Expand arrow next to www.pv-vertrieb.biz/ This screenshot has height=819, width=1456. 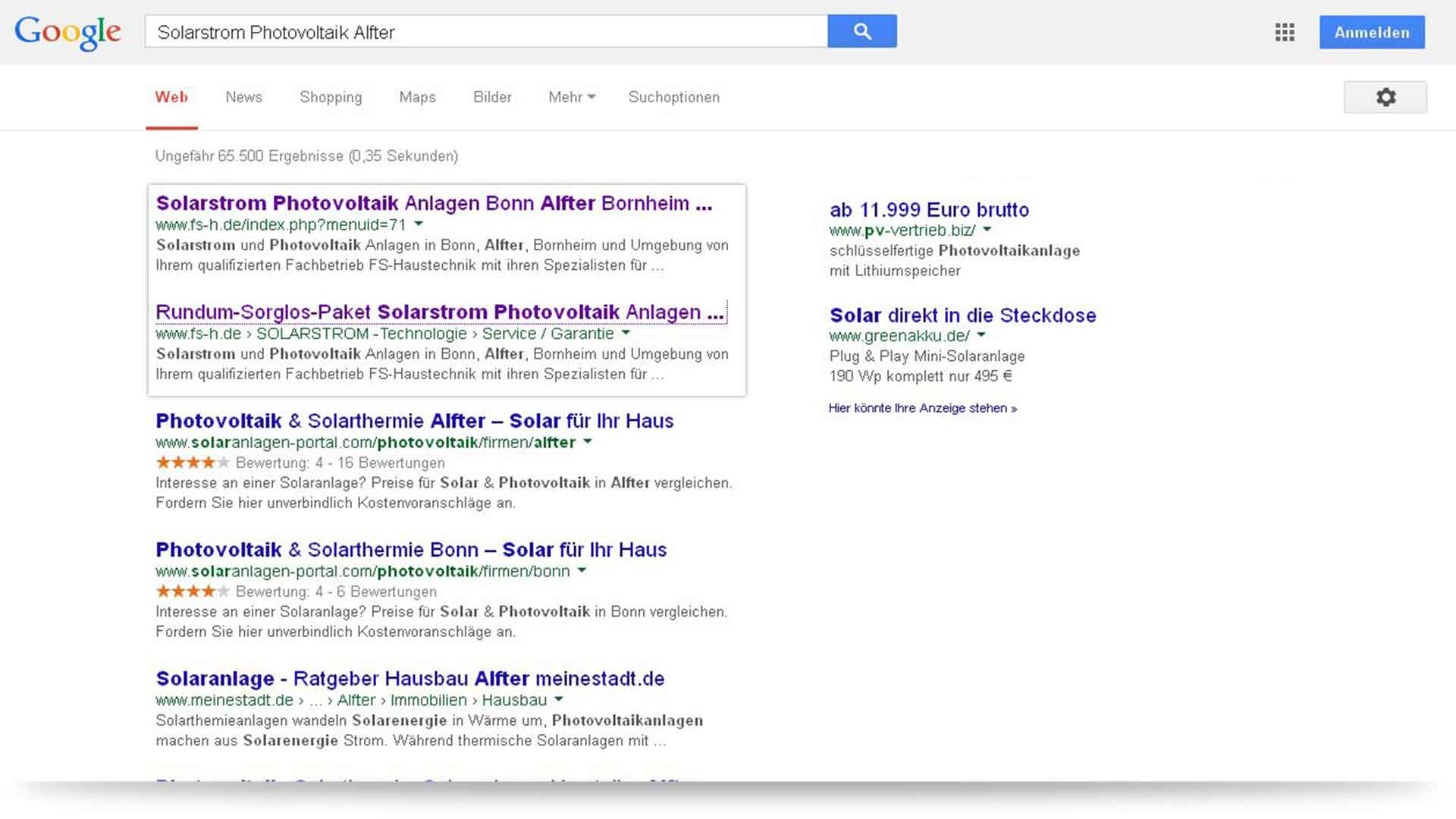coord(987,229)
